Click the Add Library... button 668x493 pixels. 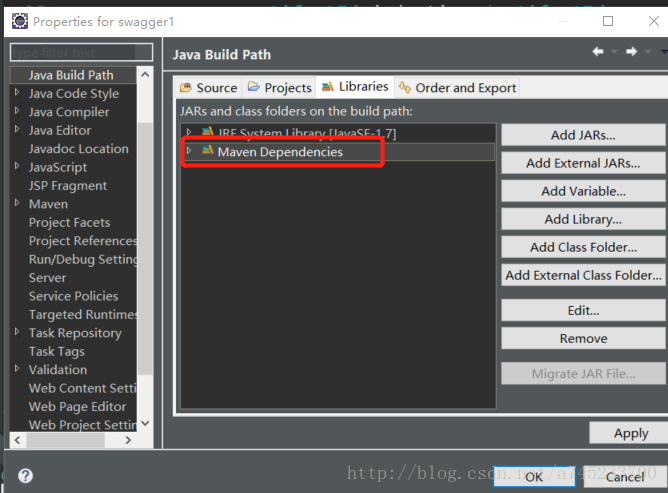click(583, 219)
